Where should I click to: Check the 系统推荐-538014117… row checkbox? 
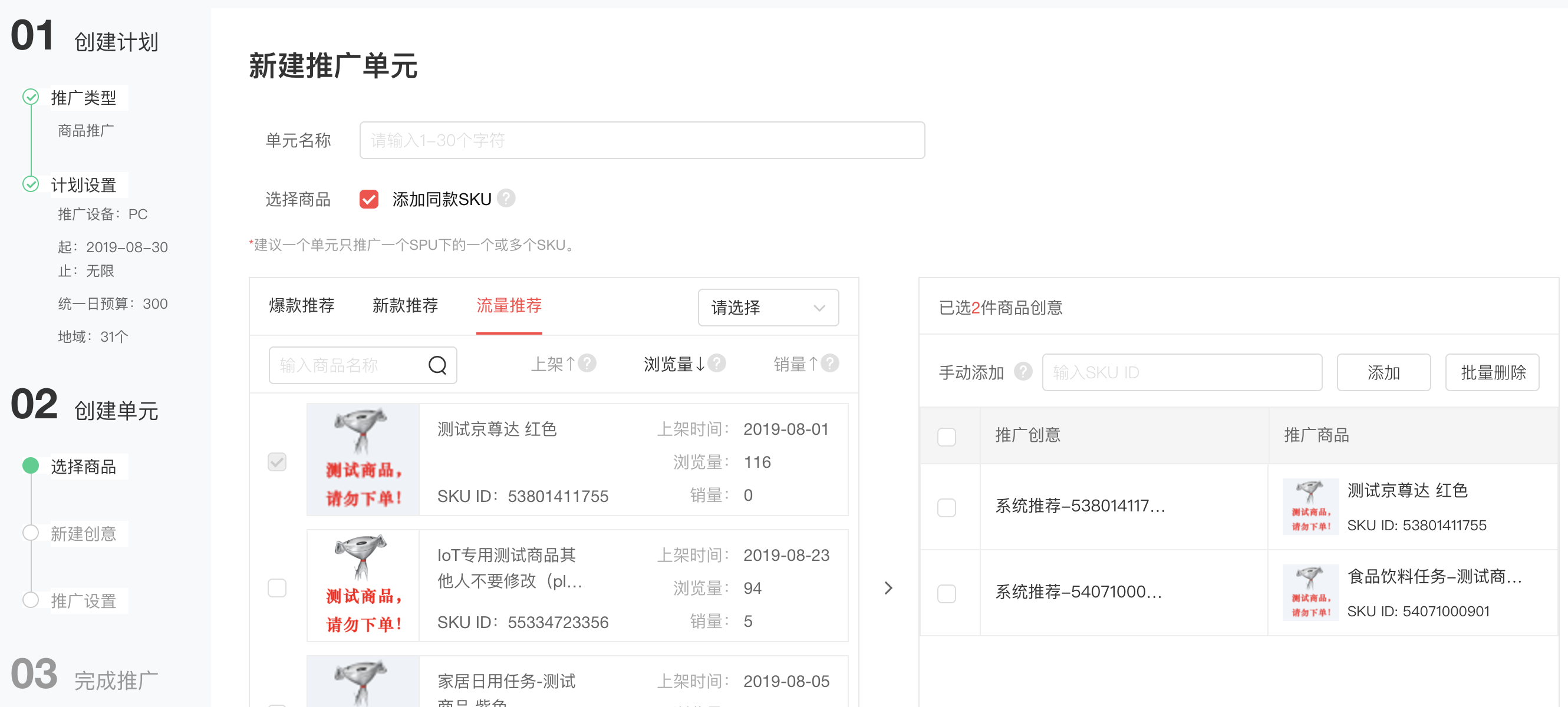(x=947, y=507)
